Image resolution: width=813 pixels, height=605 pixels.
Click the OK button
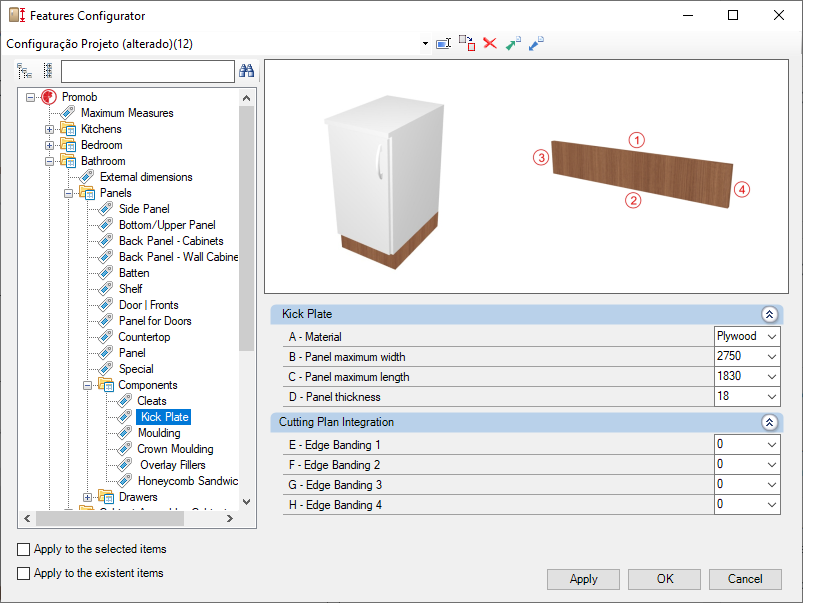[664, 579]
